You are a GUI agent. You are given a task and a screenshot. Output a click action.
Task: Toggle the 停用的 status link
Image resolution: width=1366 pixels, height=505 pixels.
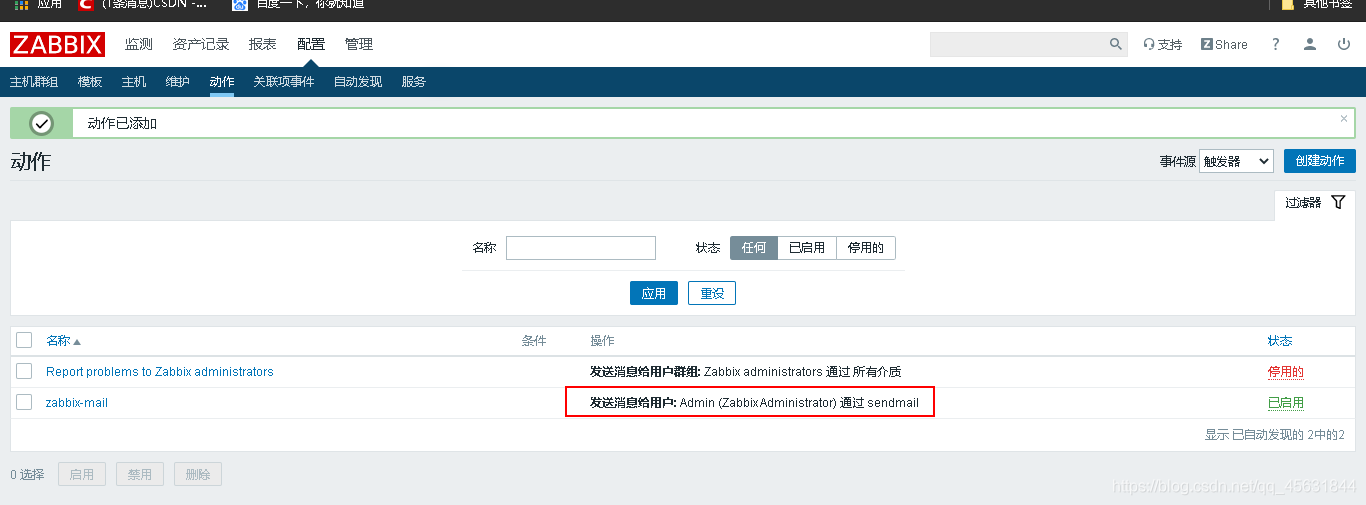pos(1286,372)
